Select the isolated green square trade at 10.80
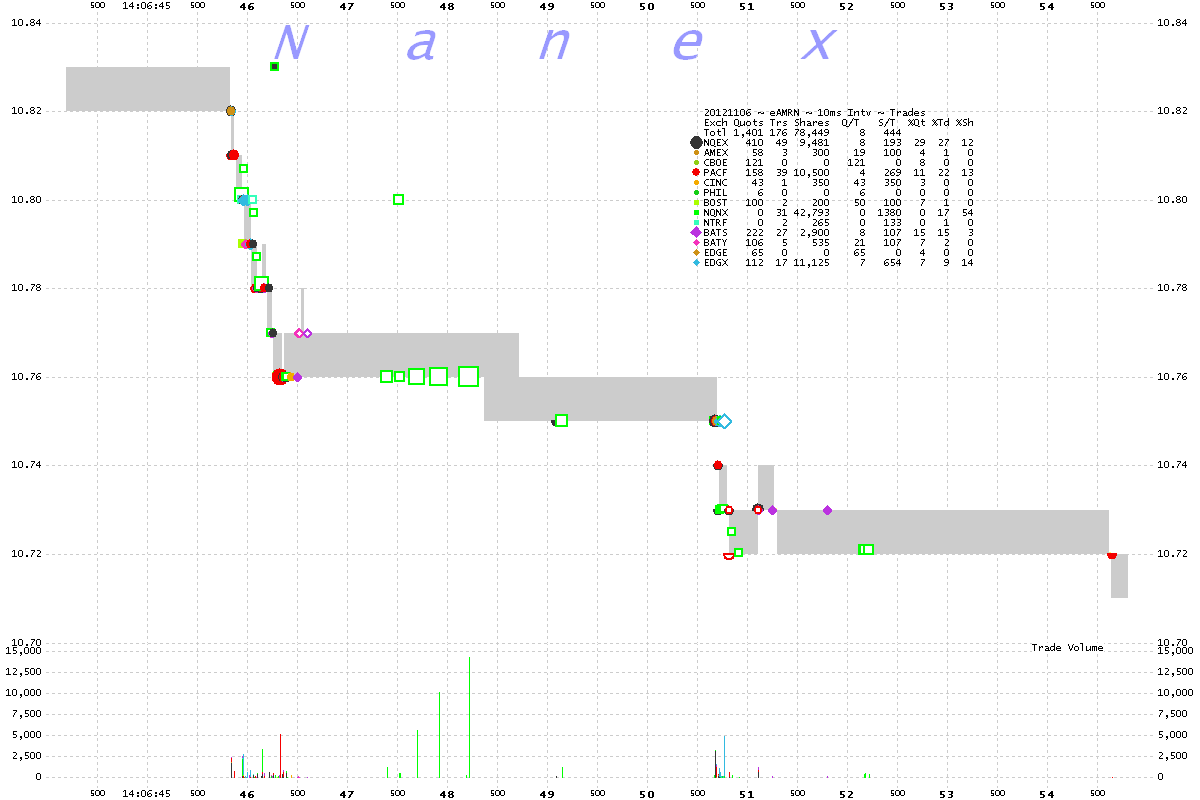 coord(398,199)
